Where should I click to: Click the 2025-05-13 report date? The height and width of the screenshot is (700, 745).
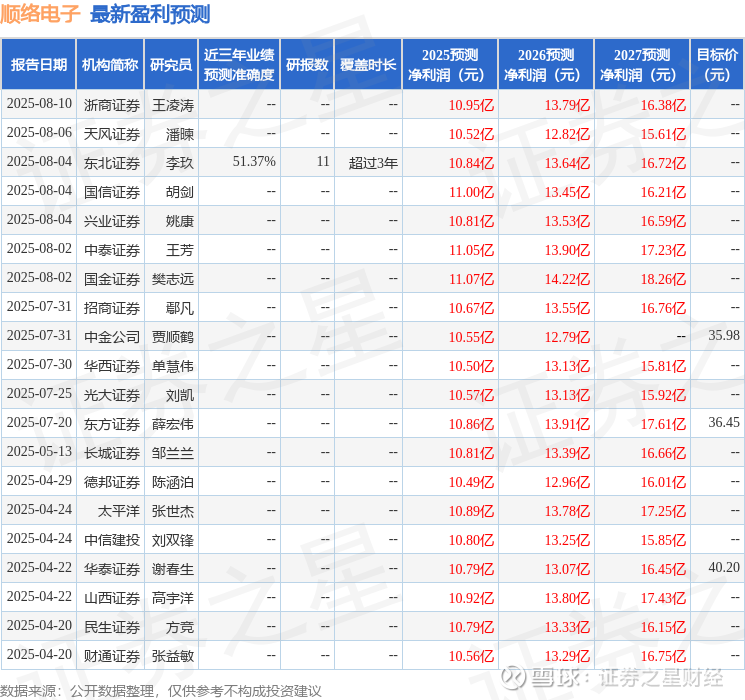[39, 451]
